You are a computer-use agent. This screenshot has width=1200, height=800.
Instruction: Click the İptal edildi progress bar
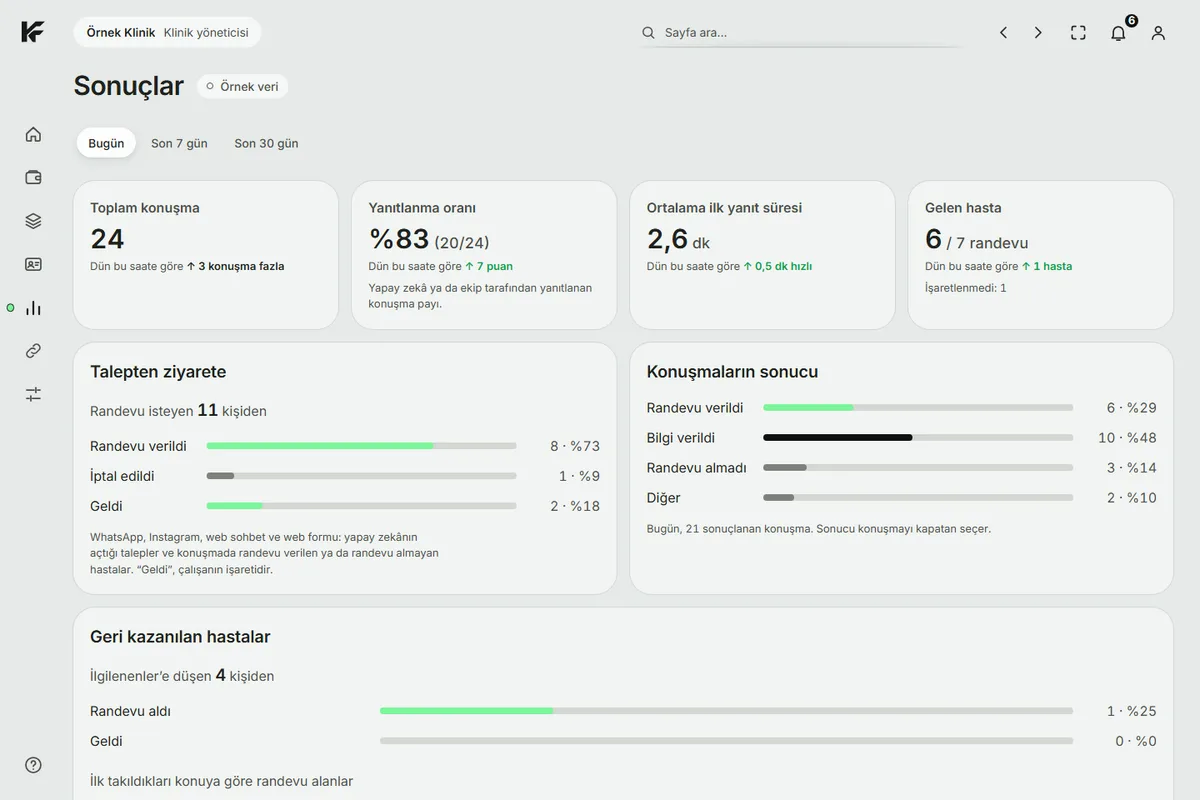pos(361,476)
